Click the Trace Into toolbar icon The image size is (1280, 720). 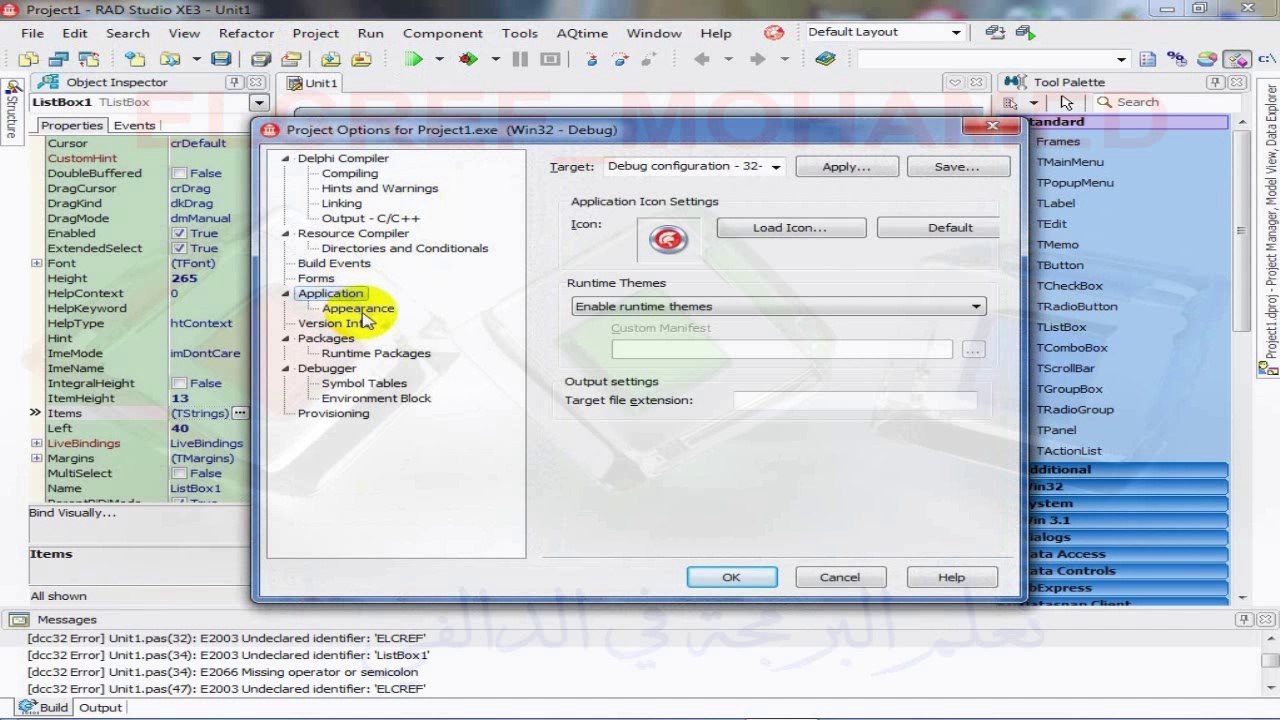(x=592, y=59)
